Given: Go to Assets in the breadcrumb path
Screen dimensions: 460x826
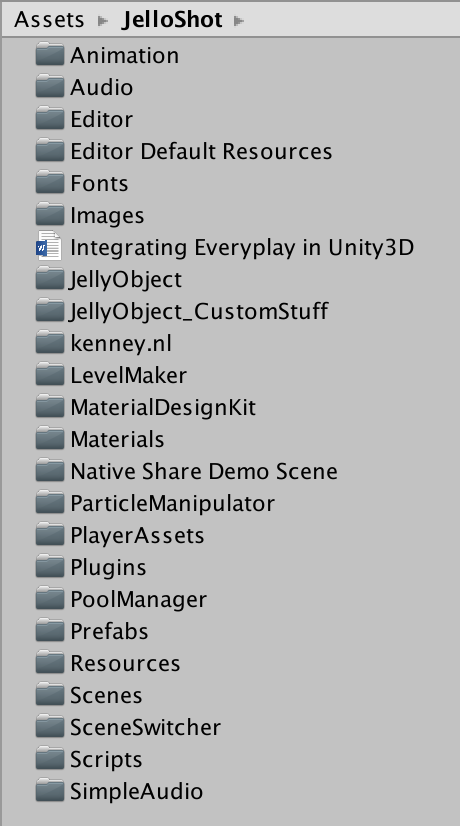Looking at the screenshot, I should (49, 20).
